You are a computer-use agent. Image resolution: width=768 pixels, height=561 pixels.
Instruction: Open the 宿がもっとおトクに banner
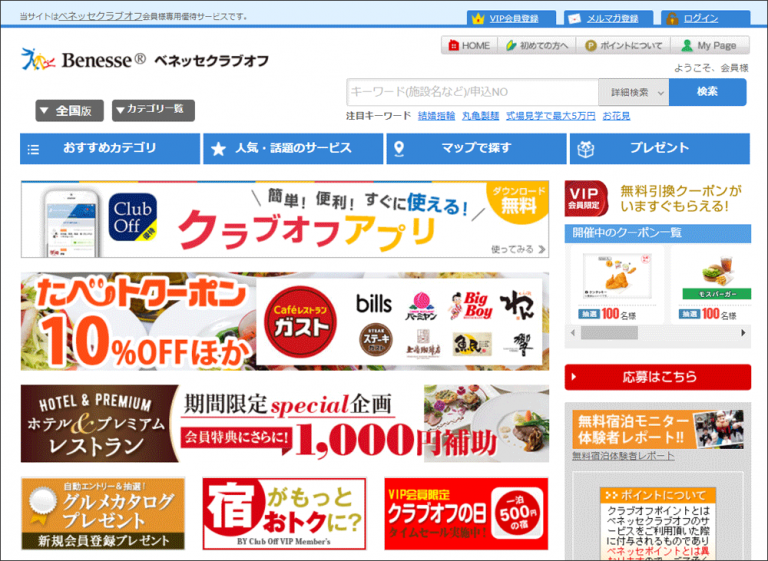(x=284, y=514)
